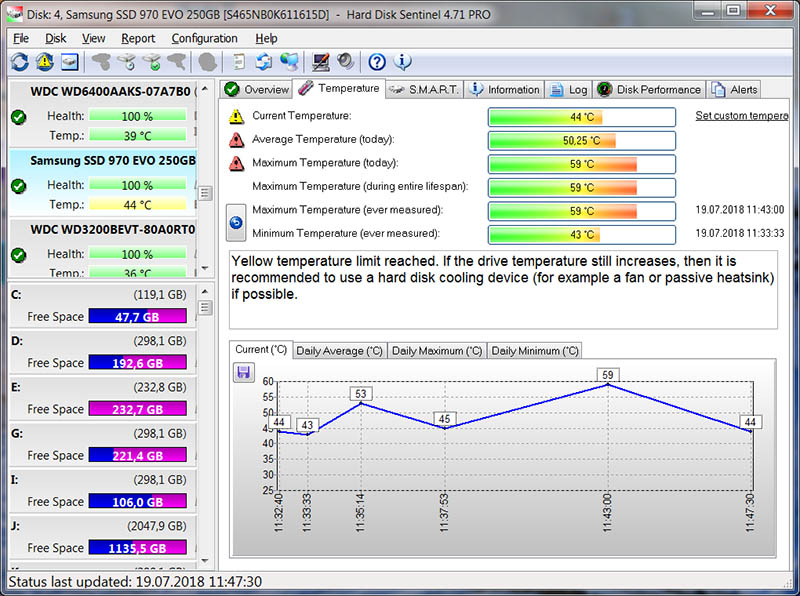Click the disk list scroll down arrow
The width and height of the screenshot is (800, 596).
point(205,268)
